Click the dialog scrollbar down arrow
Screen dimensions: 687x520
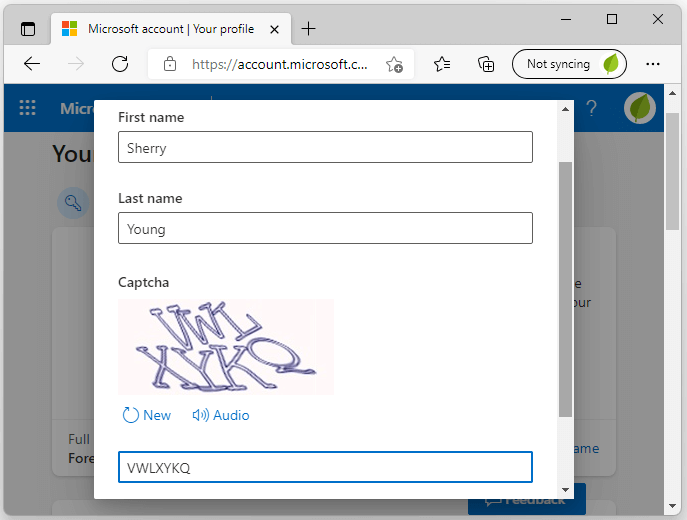coord(565,490)
